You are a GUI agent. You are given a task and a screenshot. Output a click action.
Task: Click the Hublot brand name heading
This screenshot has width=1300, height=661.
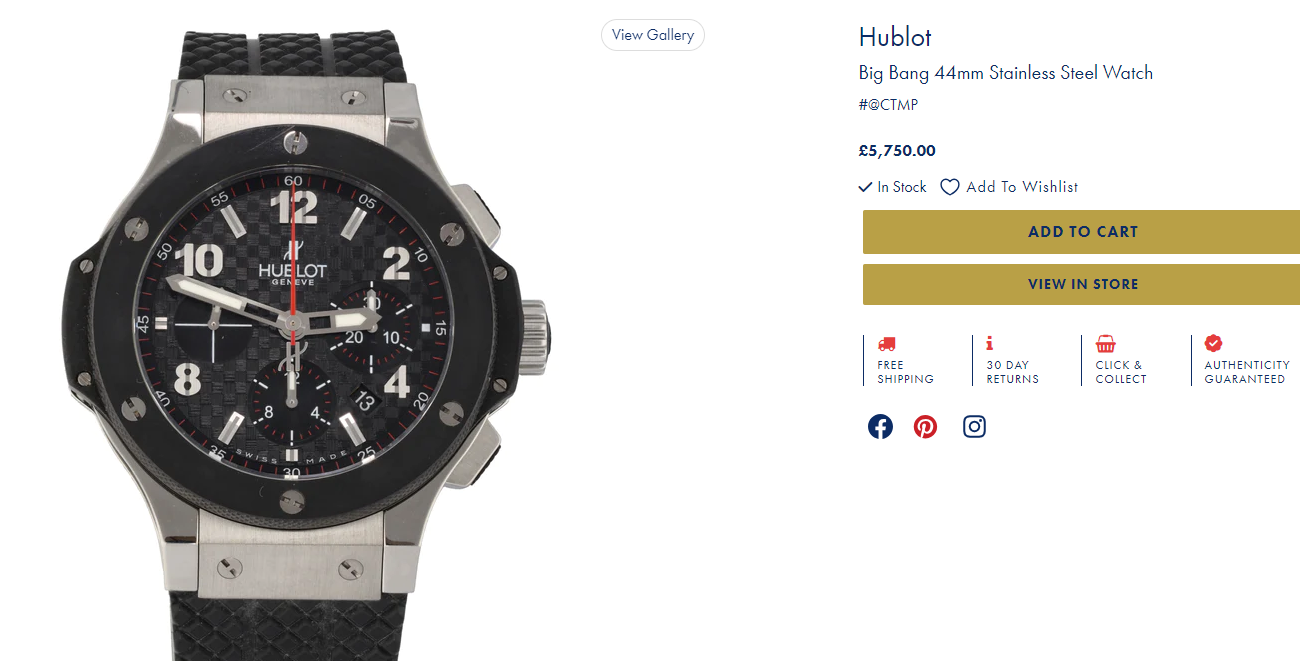[x=895, y=38]
